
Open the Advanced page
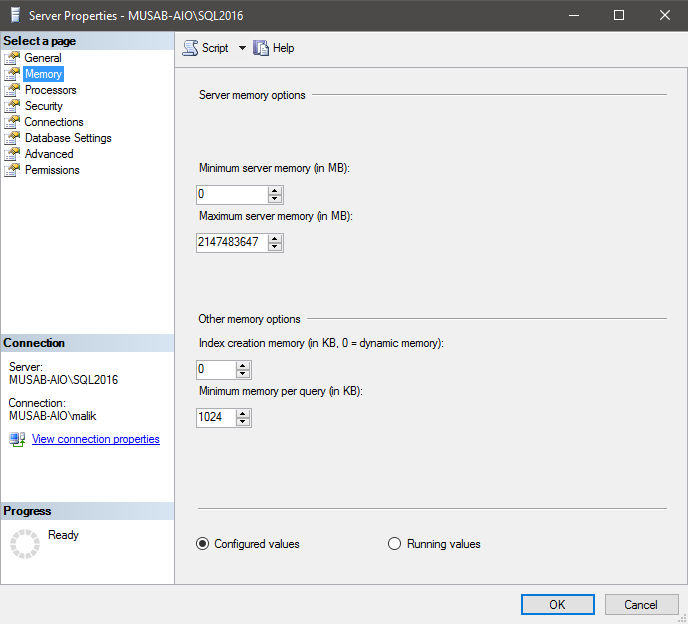[x=49, y=154]
